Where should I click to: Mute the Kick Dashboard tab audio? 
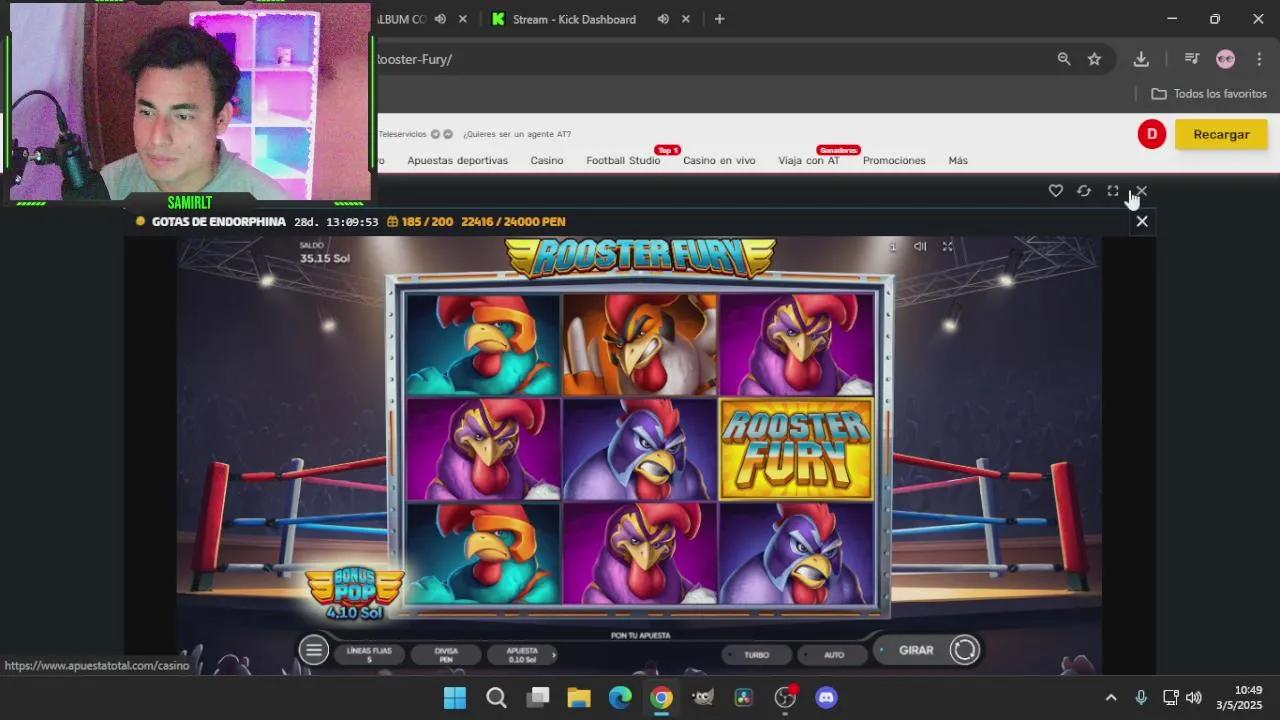click(x=663, y=19)
